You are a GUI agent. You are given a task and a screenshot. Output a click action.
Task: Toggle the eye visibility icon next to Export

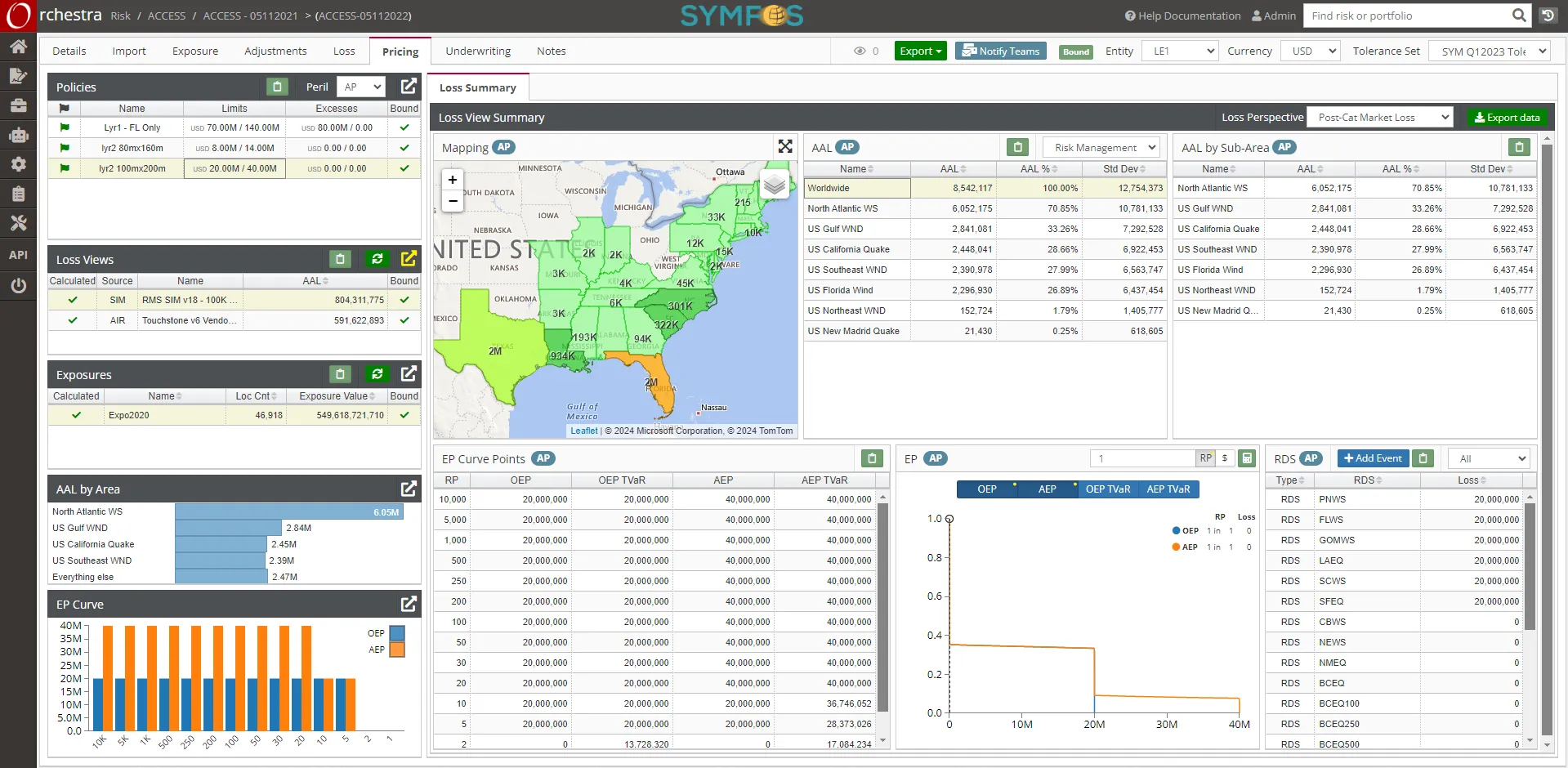[x=861, y=51]
